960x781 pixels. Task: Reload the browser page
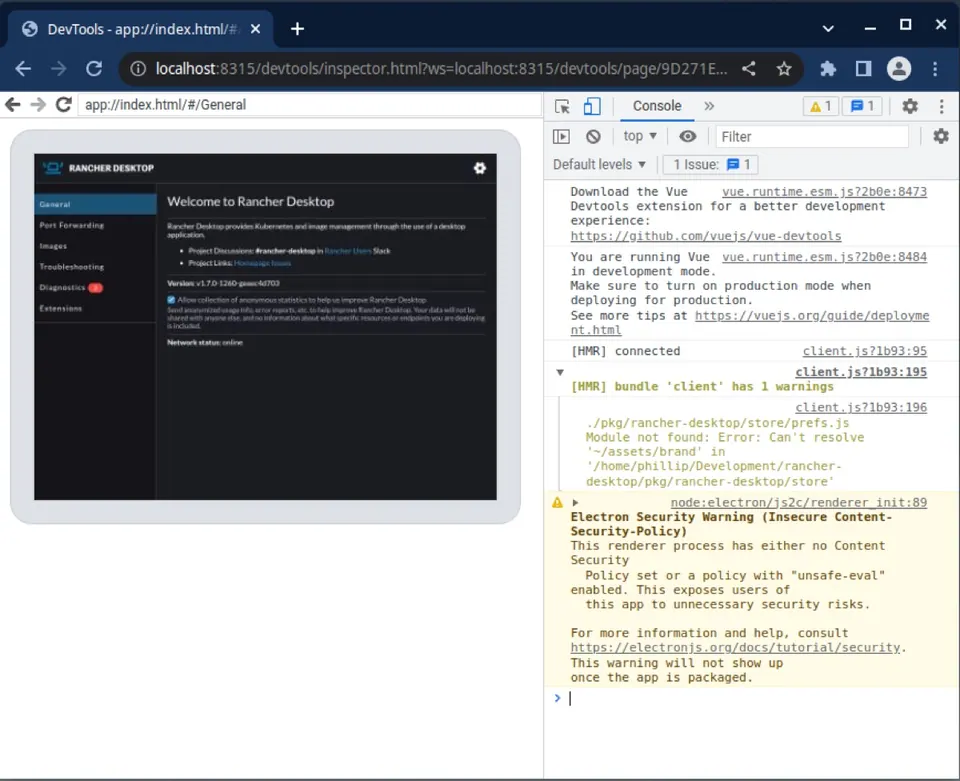tap(94, 69)
